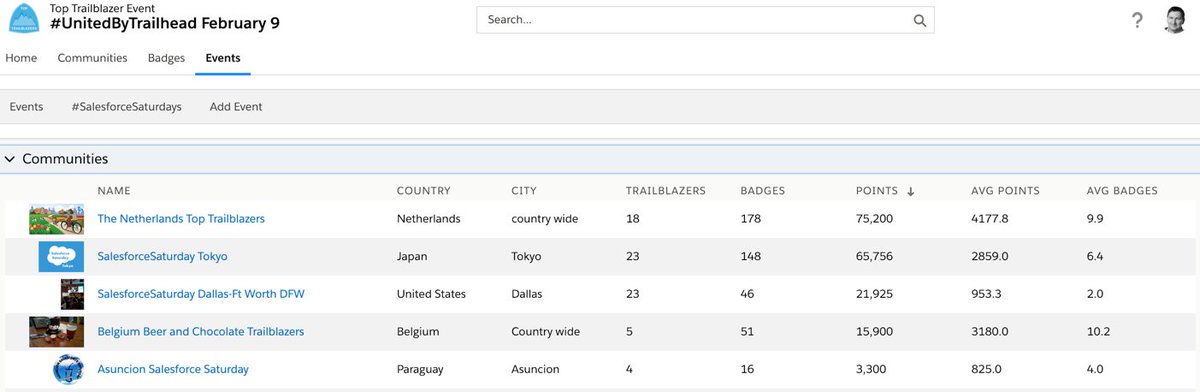Open the Communities tab
The height and width of the screenshot is (392, 1200).
pyautogui.click(x=92, y=58)
